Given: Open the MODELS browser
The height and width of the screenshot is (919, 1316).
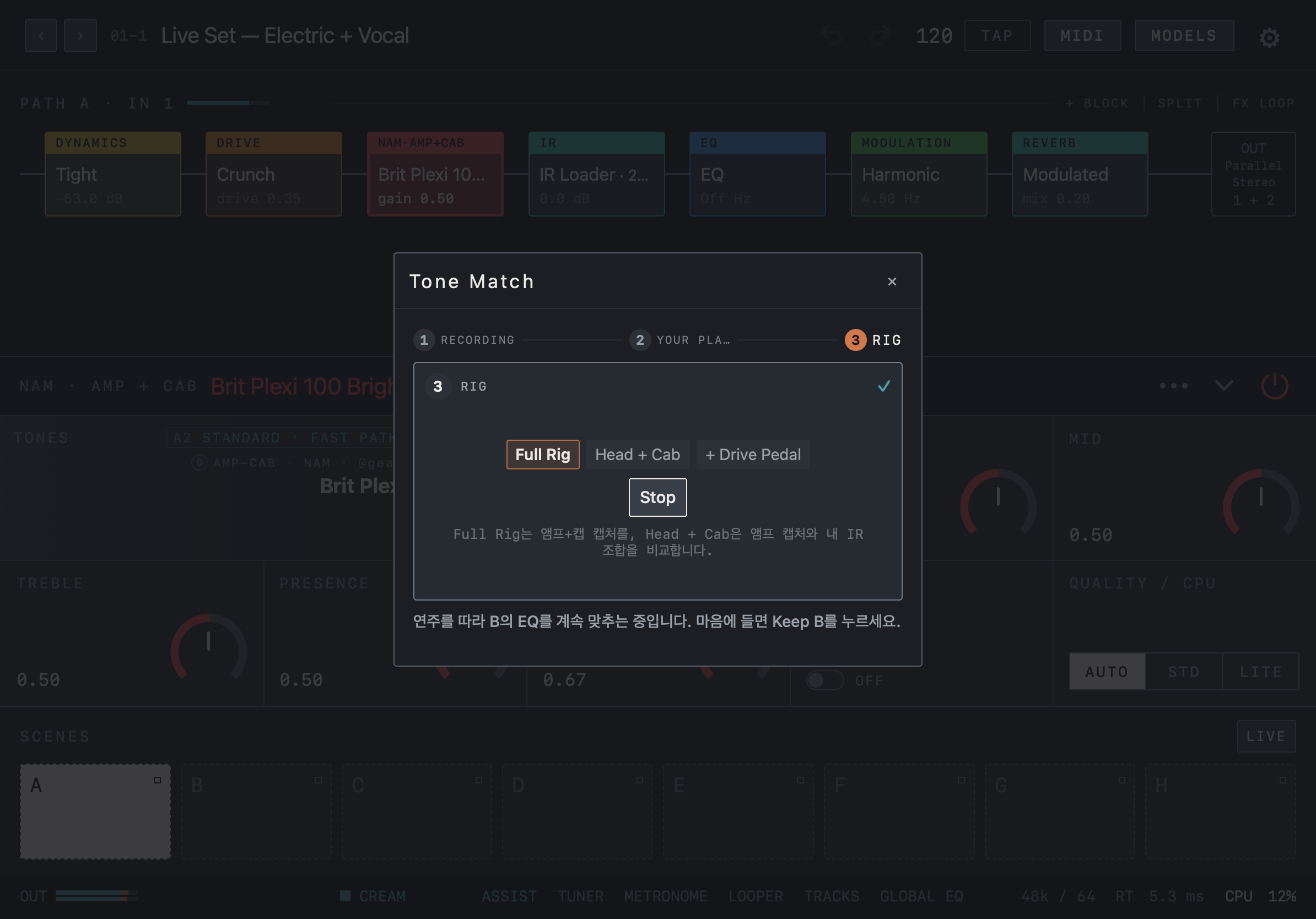Looking at the screenshot, I should point(1184,35).
